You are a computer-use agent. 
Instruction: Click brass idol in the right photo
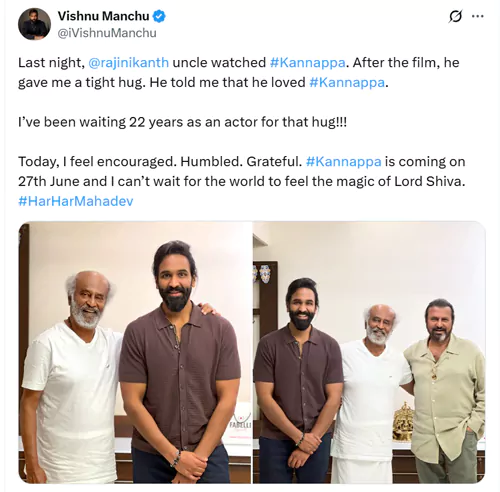[404, 422]
